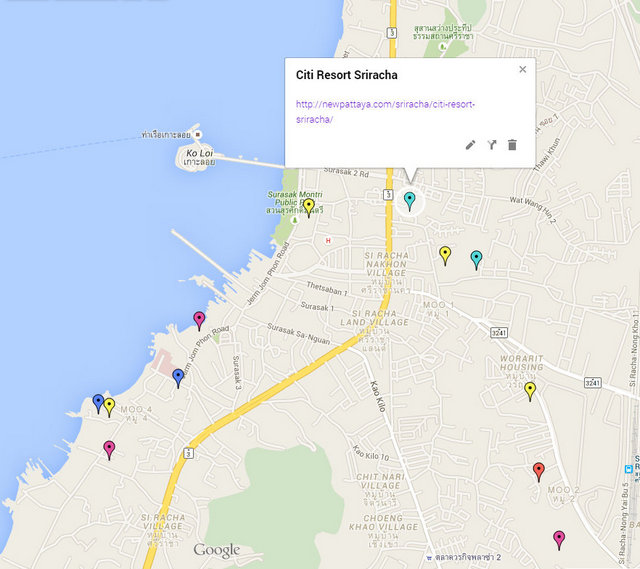Close the Citi Resort Sriracha info window

click(x=522, y=69)
